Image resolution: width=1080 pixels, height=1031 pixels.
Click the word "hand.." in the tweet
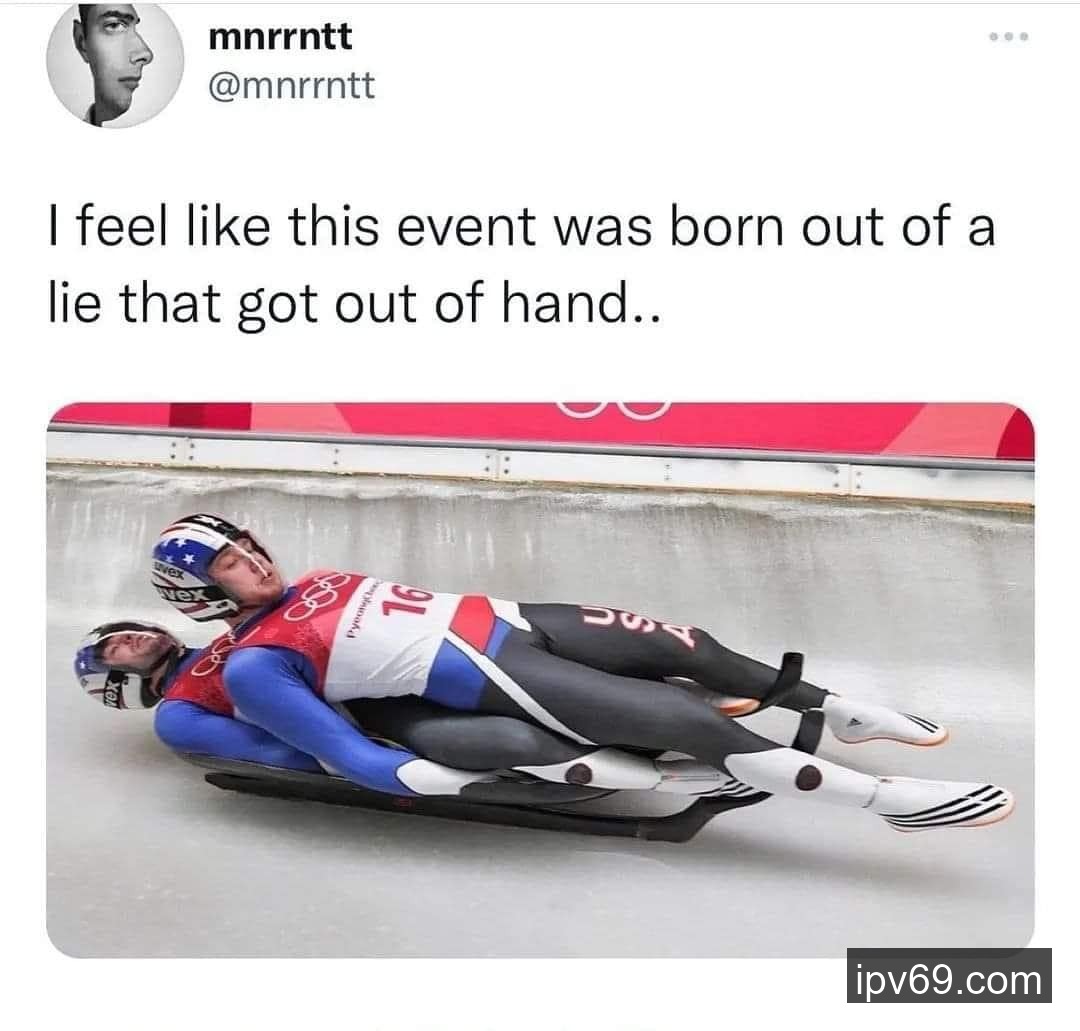[580, 303]
